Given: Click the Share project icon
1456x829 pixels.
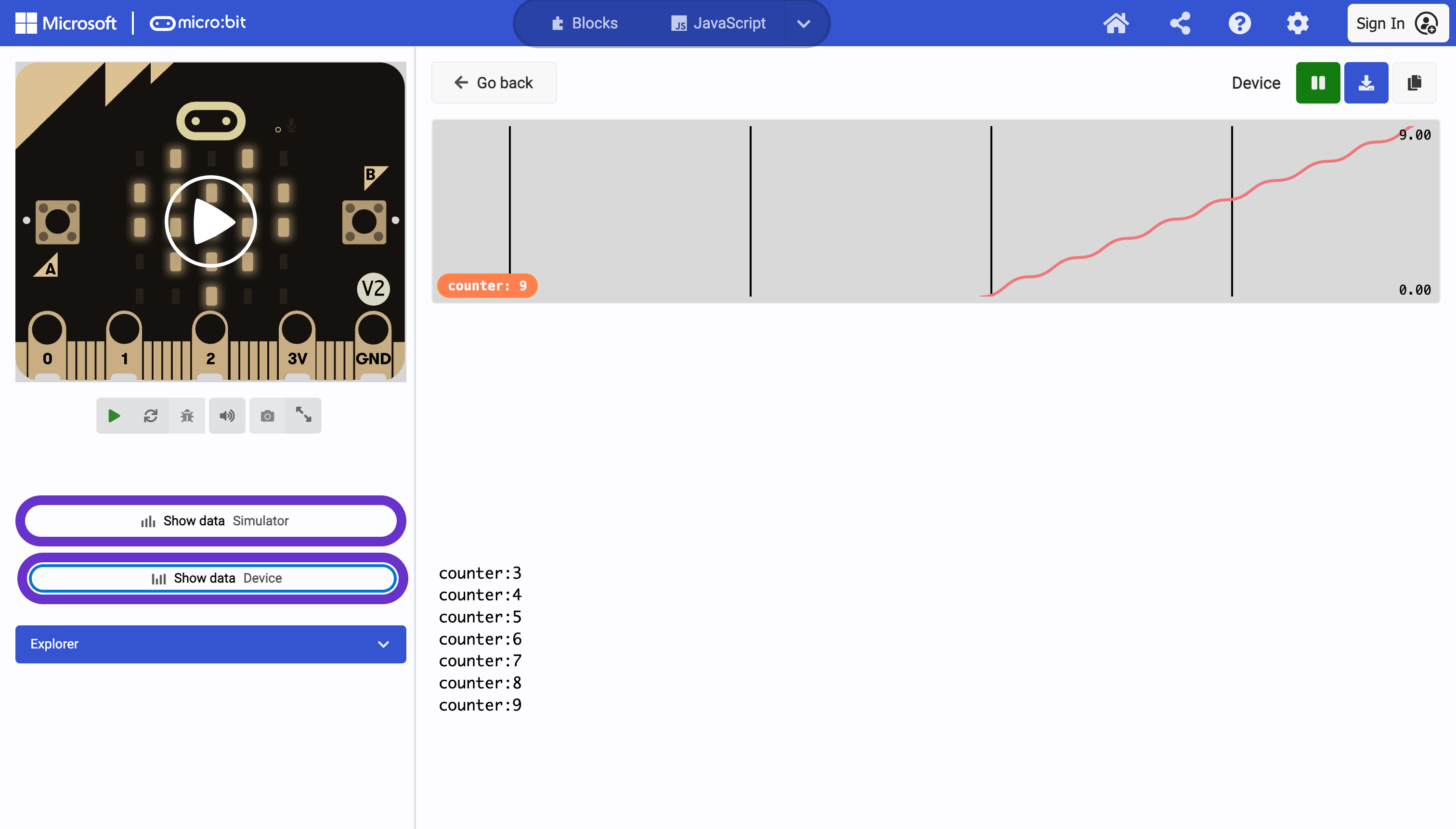Looking at the screenshot, I should (1180, 23).
